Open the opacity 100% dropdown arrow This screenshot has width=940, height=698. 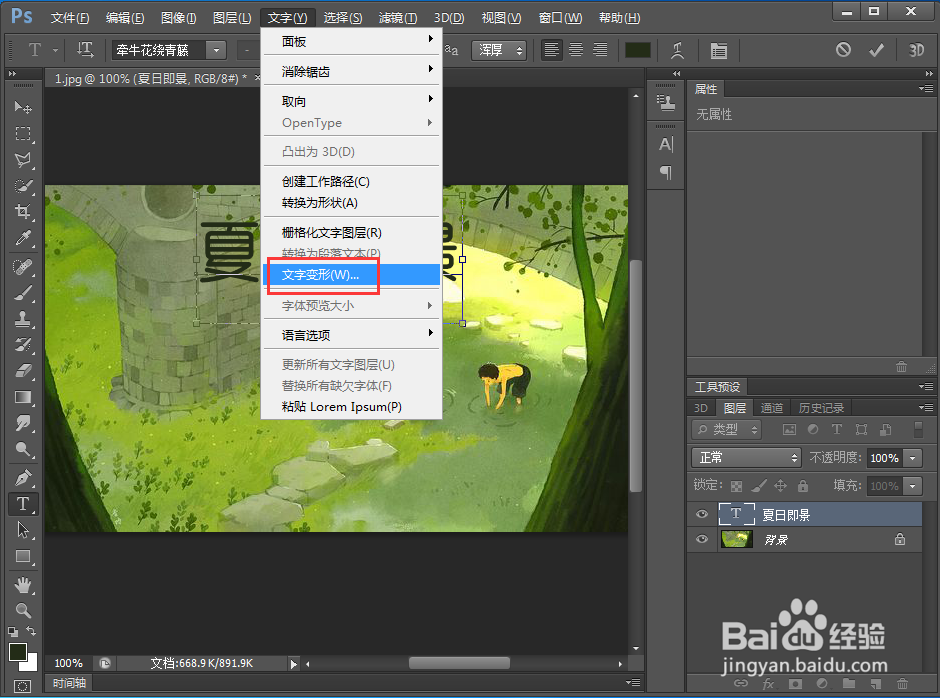click(912, 458)
